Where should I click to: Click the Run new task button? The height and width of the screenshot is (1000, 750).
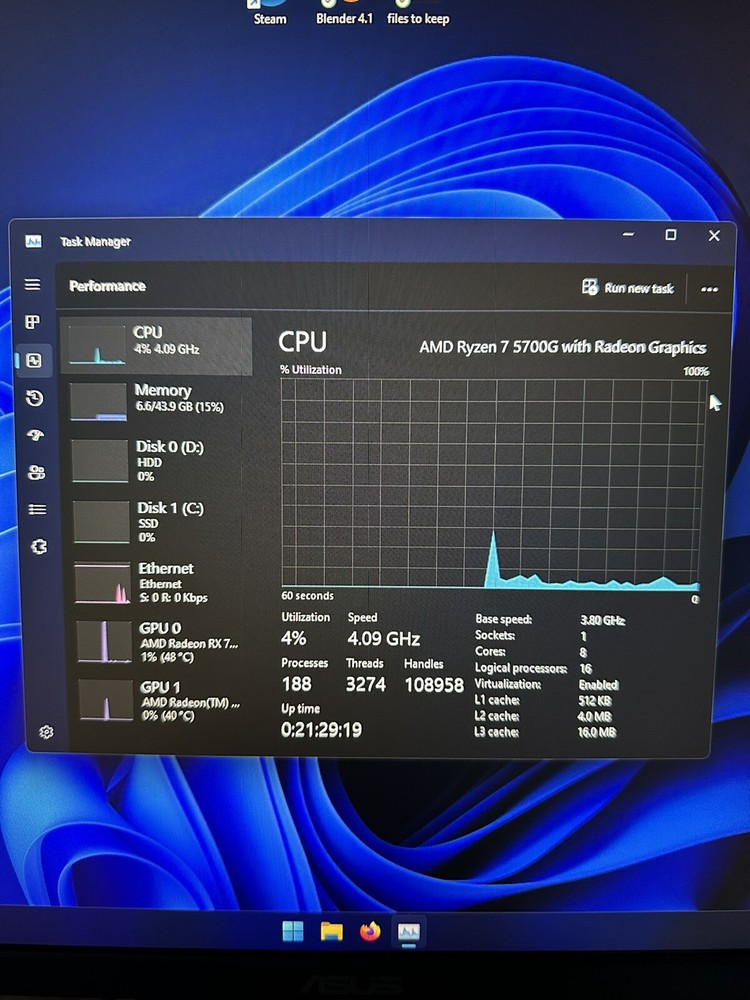(x=628, y=288)
